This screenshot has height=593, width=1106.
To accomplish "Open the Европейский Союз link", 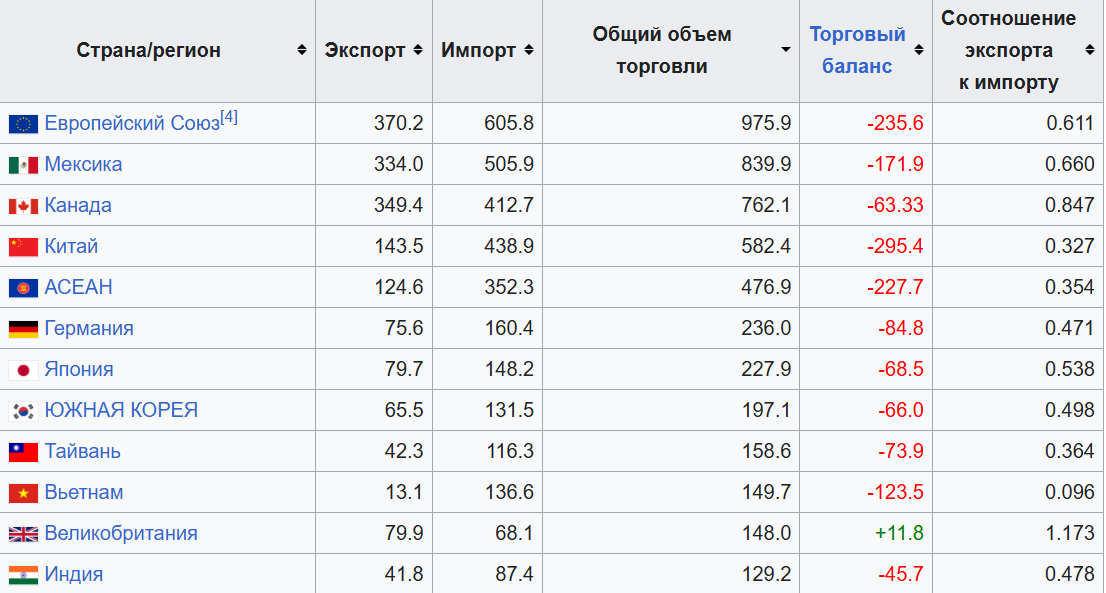I will (131, 124).
